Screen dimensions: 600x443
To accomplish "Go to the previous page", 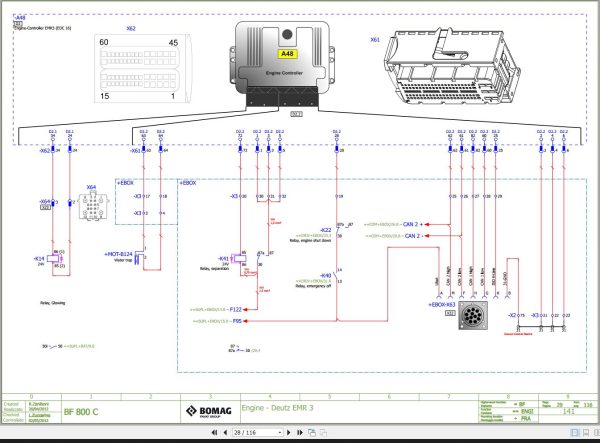I will (225, 432).
